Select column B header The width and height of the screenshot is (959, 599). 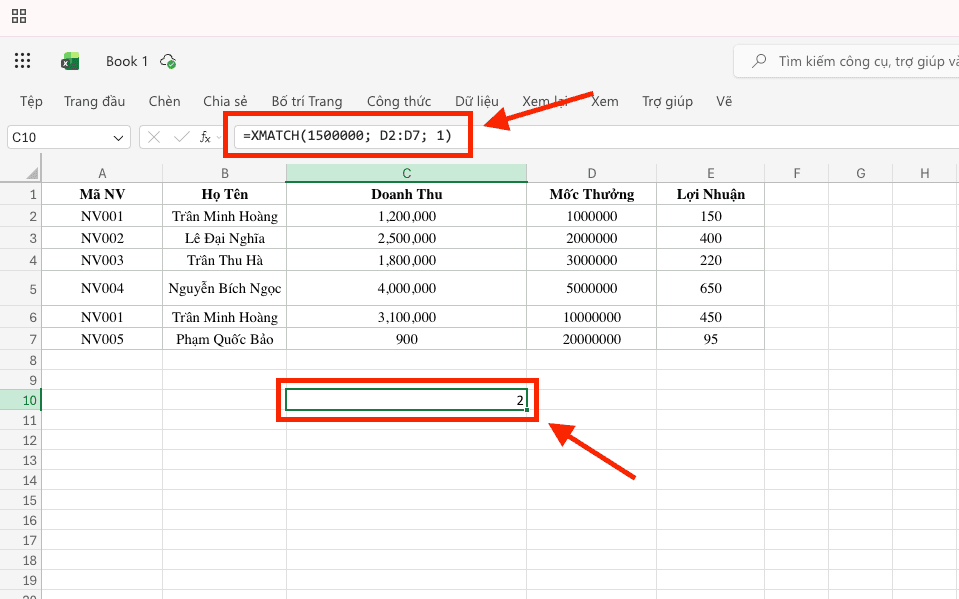click(x=224, y=173)
